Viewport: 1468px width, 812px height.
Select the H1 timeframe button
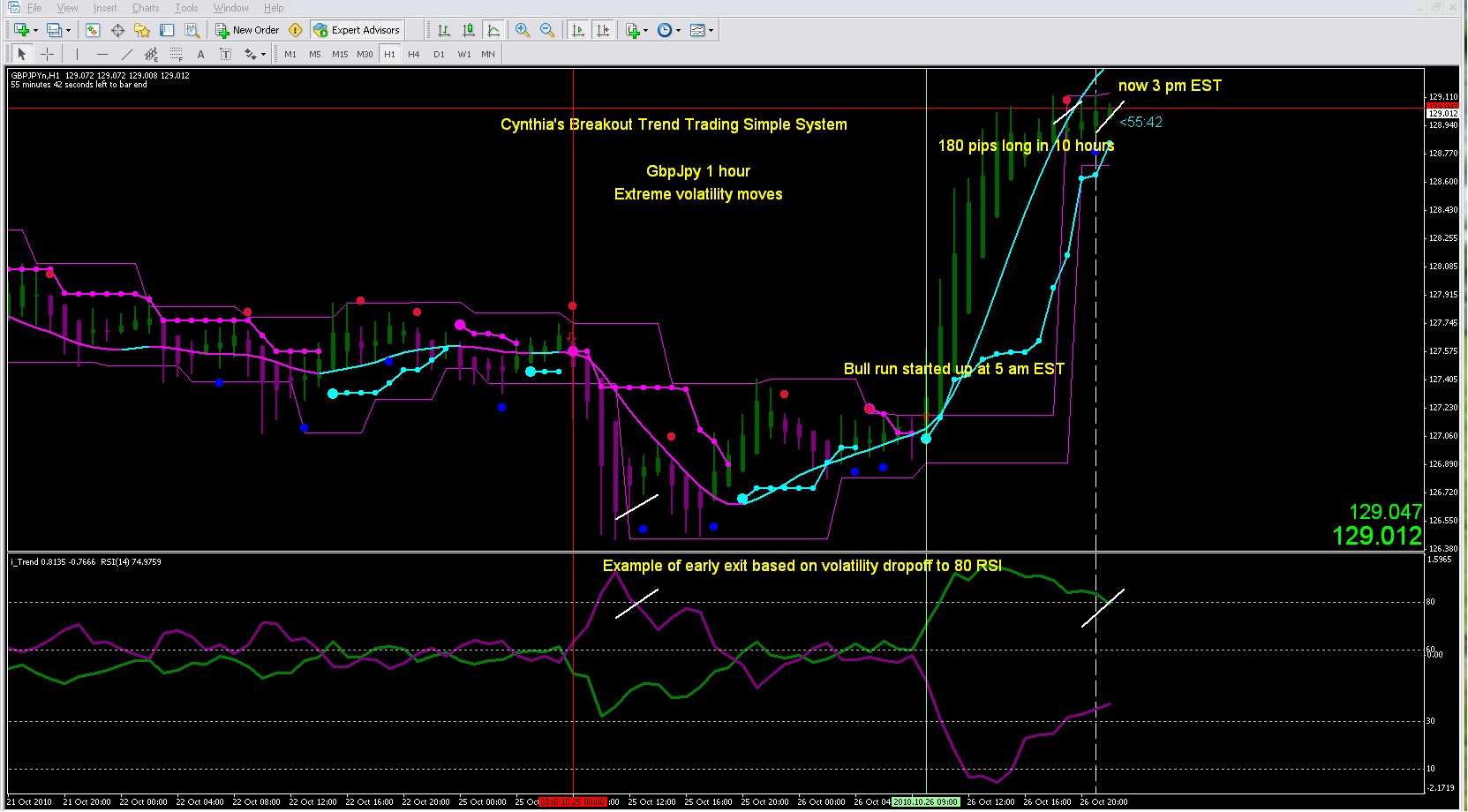[389, 54]
